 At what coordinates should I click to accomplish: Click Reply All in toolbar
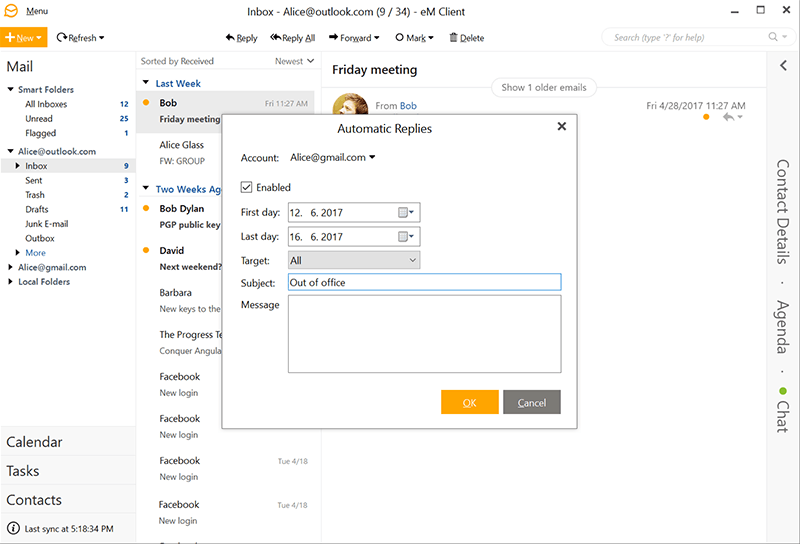coord(293,38)
